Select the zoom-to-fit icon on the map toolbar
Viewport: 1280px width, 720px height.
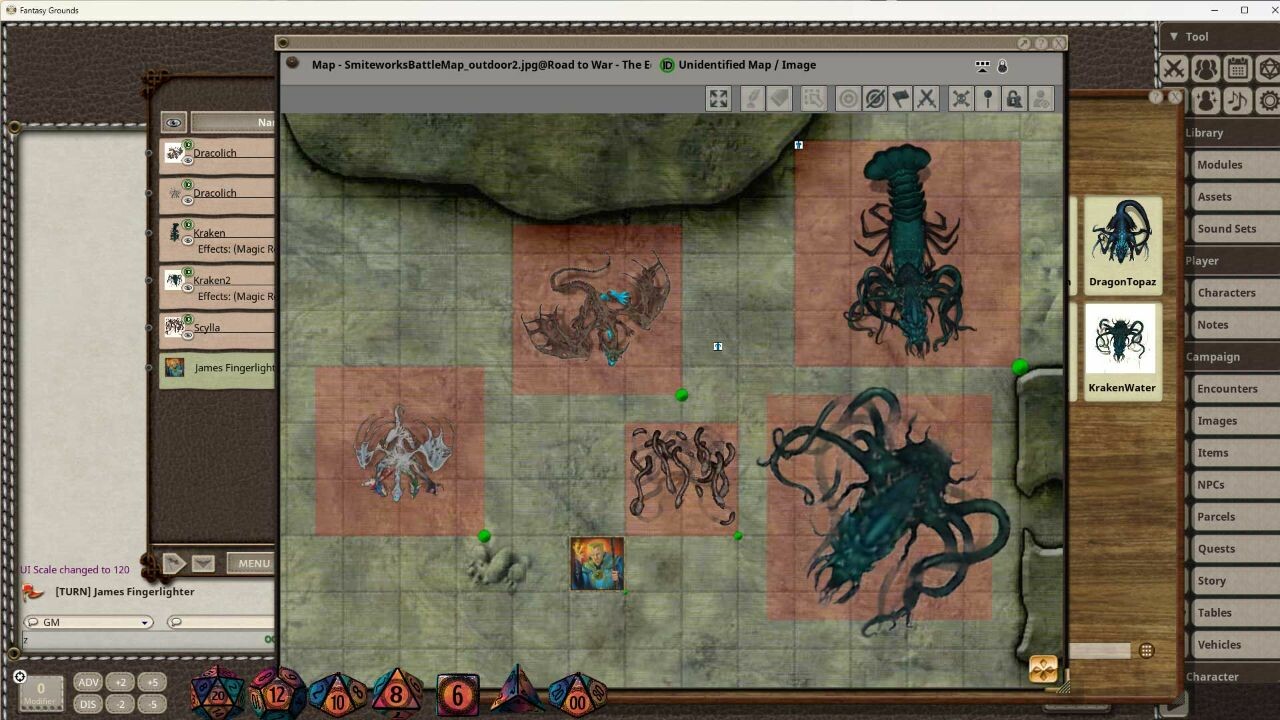(718, 98)
